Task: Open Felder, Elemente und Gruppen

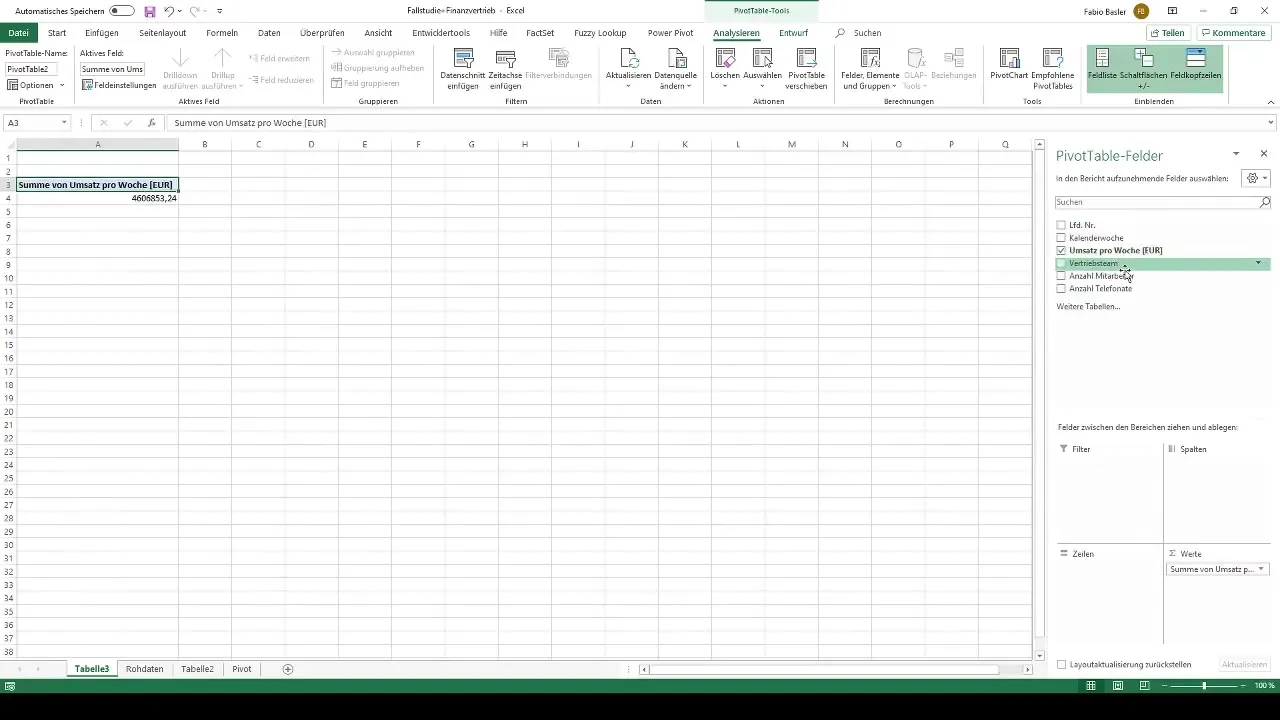Action: [870, 68]
